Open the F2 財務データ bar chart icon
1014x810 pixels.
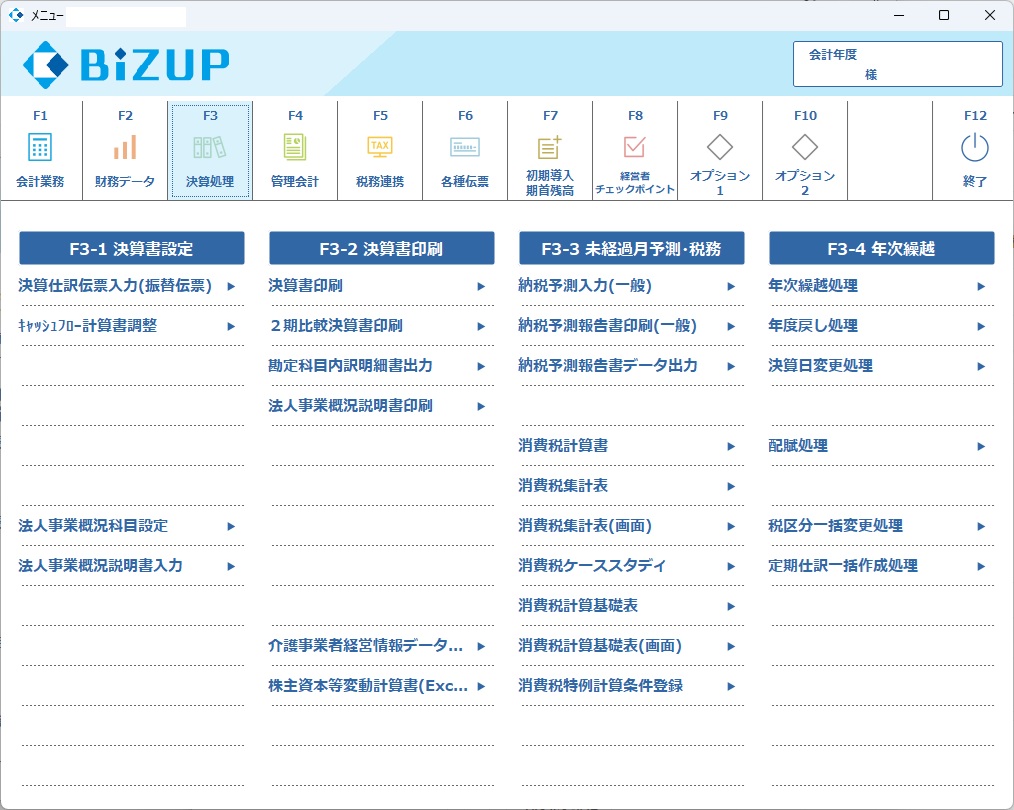(125, 147)
